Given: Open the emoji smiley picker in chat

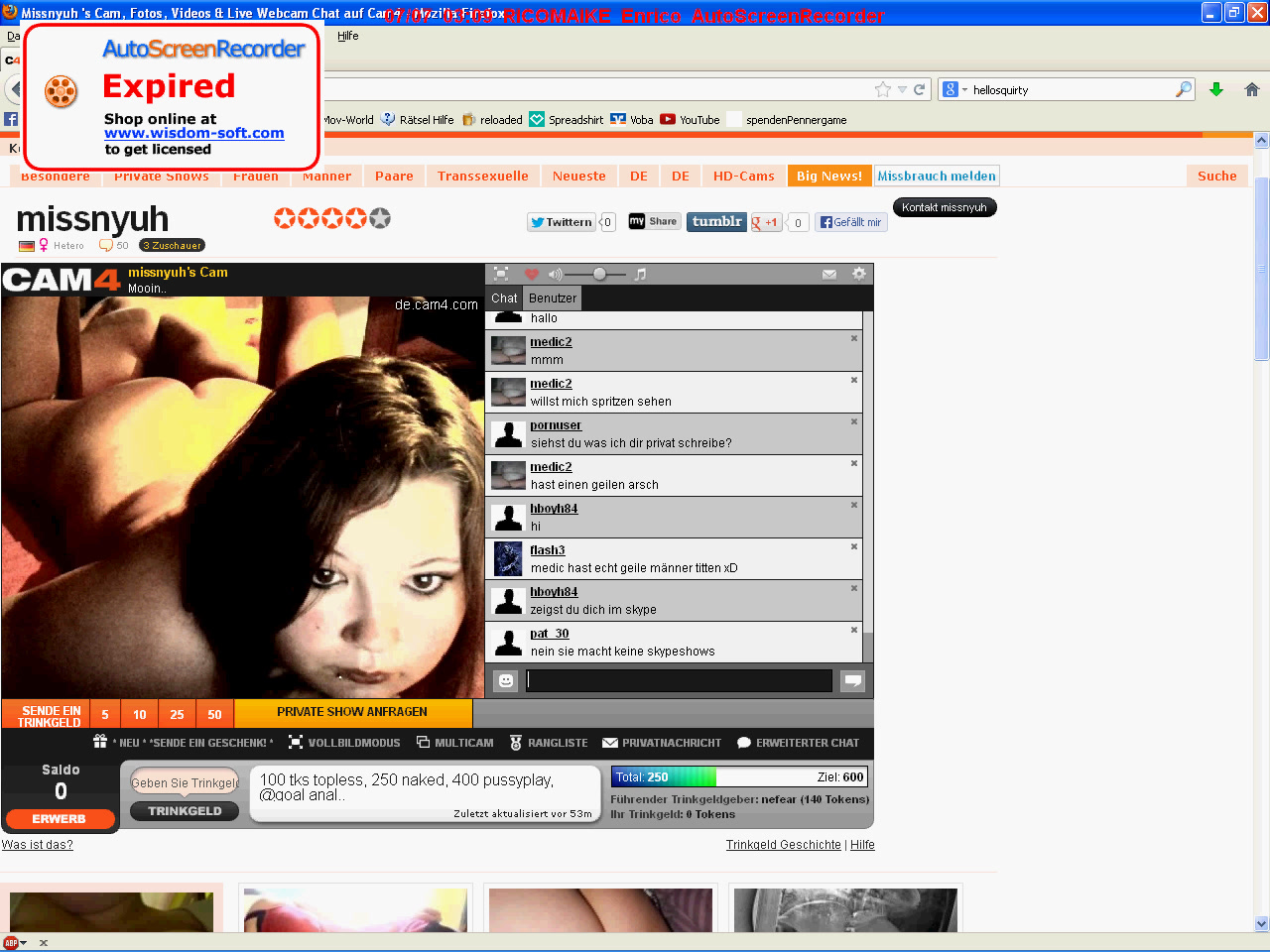Looking at the screenshot, I should (506, 680).
